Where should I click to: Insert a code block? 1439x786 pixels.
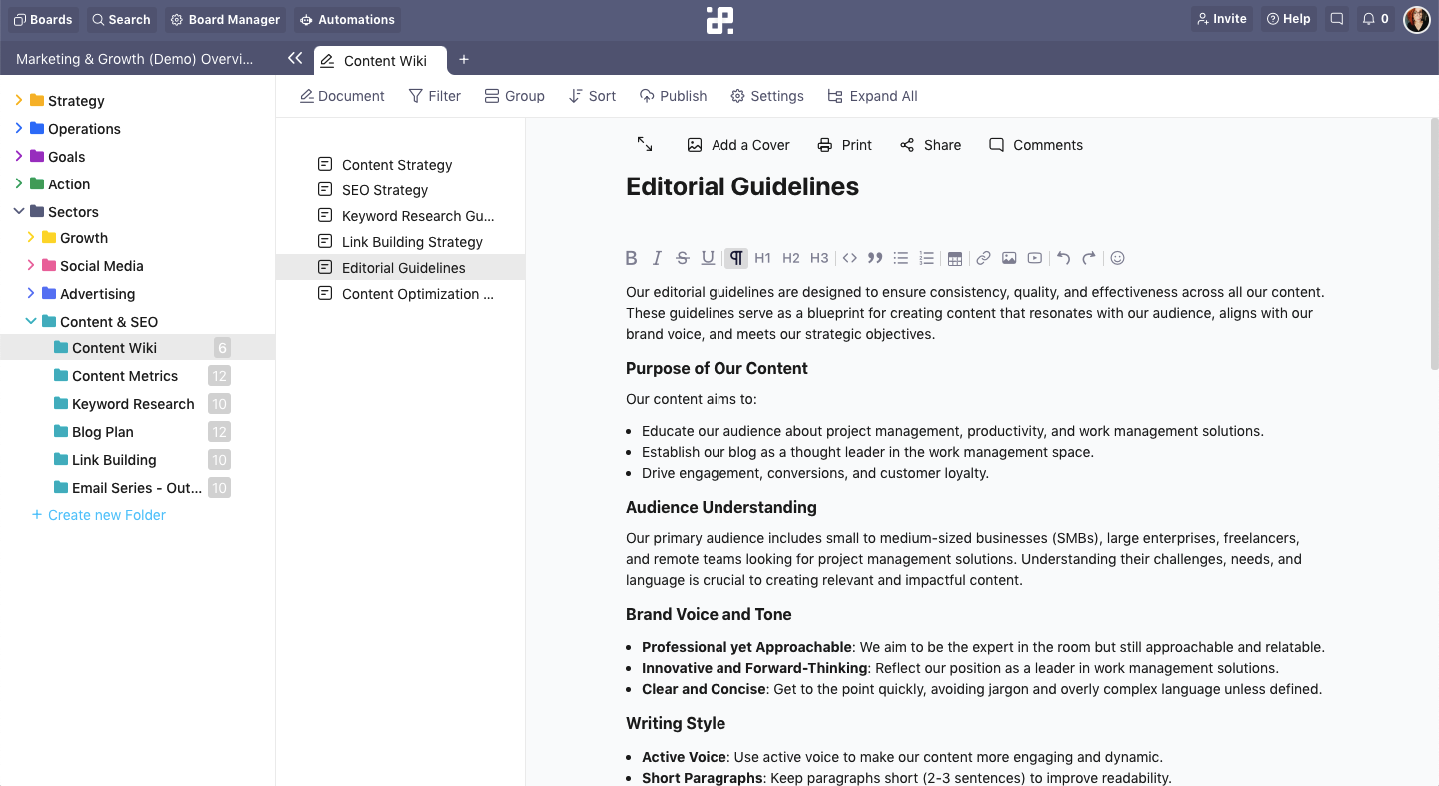(x=849, y=258)
